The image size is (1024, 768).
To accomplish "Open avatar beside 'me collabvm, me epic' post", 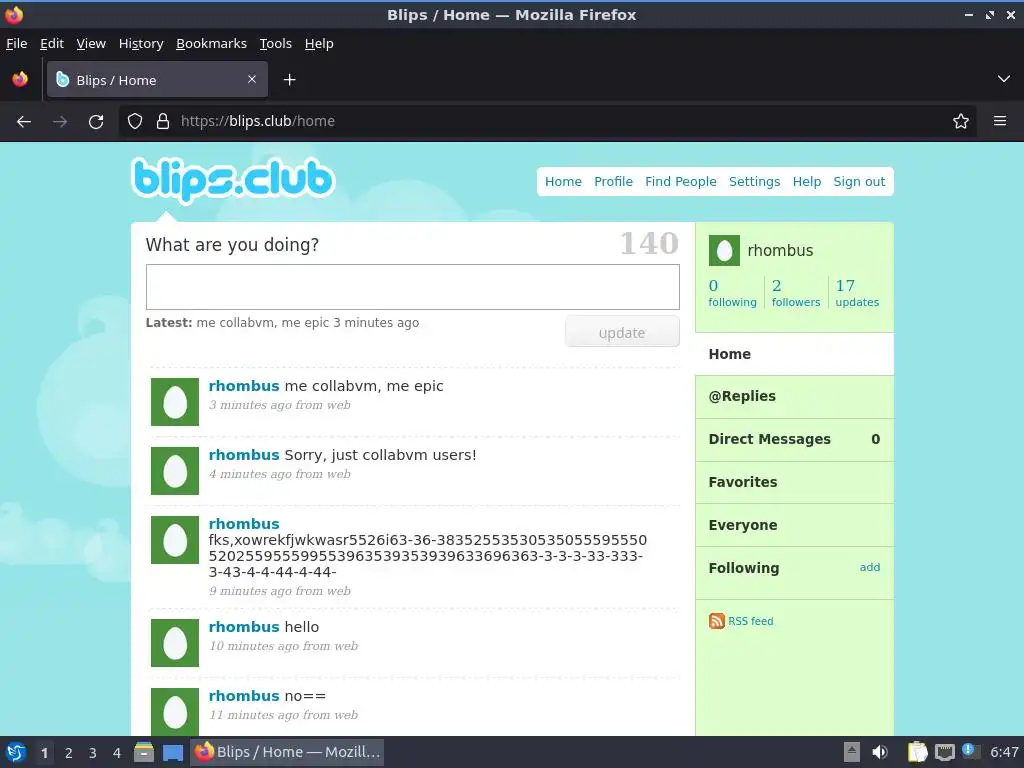I will tap(175, 402).
